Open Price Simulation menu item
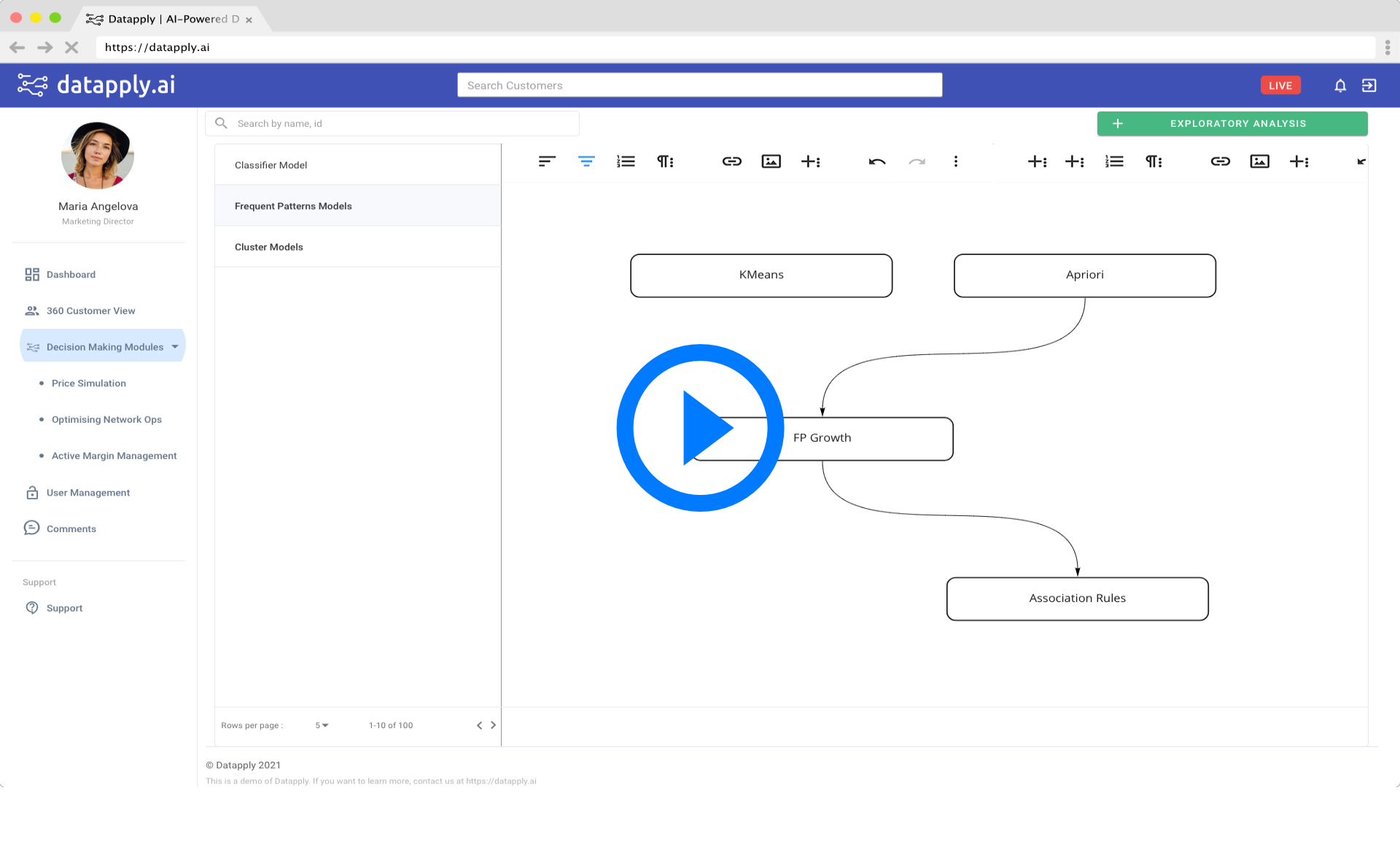This screenshot has height=855, width=1400. [x=89, y=383]
